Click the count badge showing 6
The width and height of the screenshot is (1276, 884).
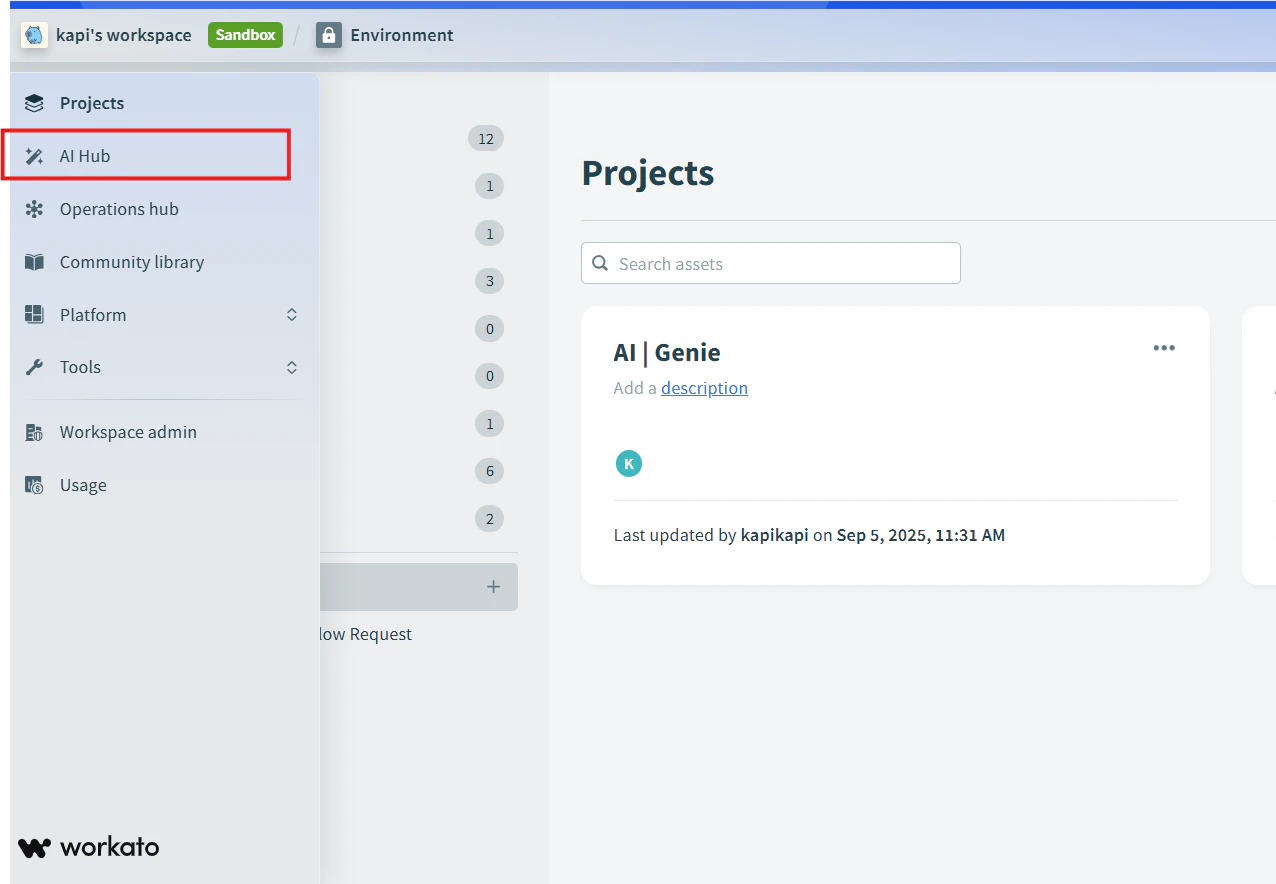click(x=489, y=471)
